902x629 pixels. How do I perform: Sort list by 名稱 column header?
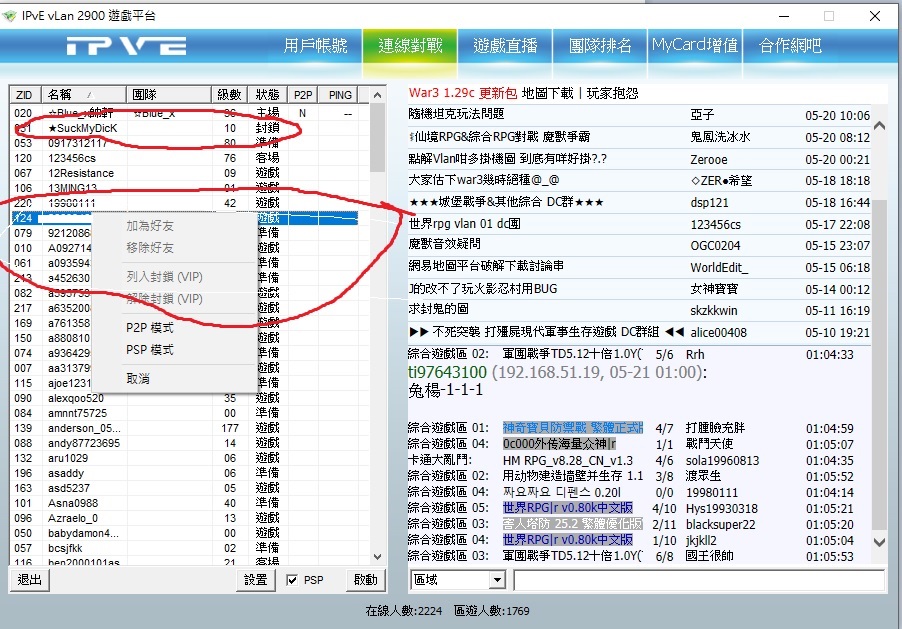pyautogui.click(x=84, y=94)
